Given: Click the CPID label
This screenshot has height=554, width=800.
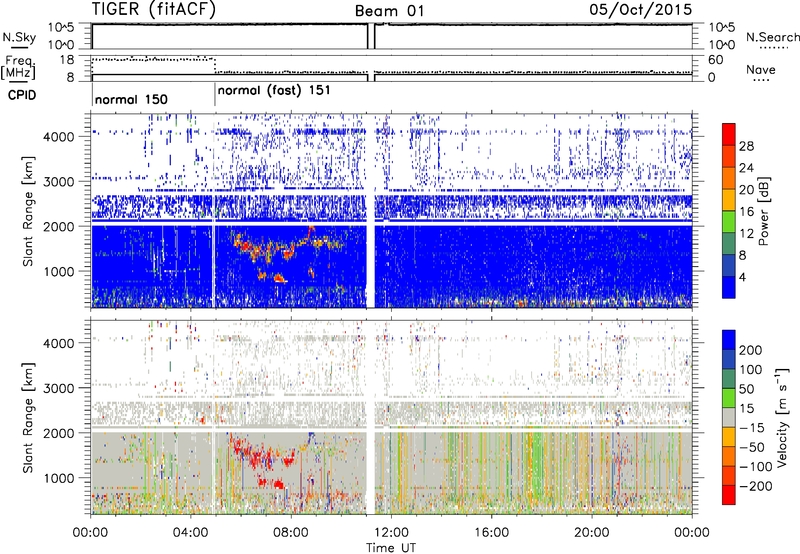Looking at the screenshot, I should coord(21,95).
